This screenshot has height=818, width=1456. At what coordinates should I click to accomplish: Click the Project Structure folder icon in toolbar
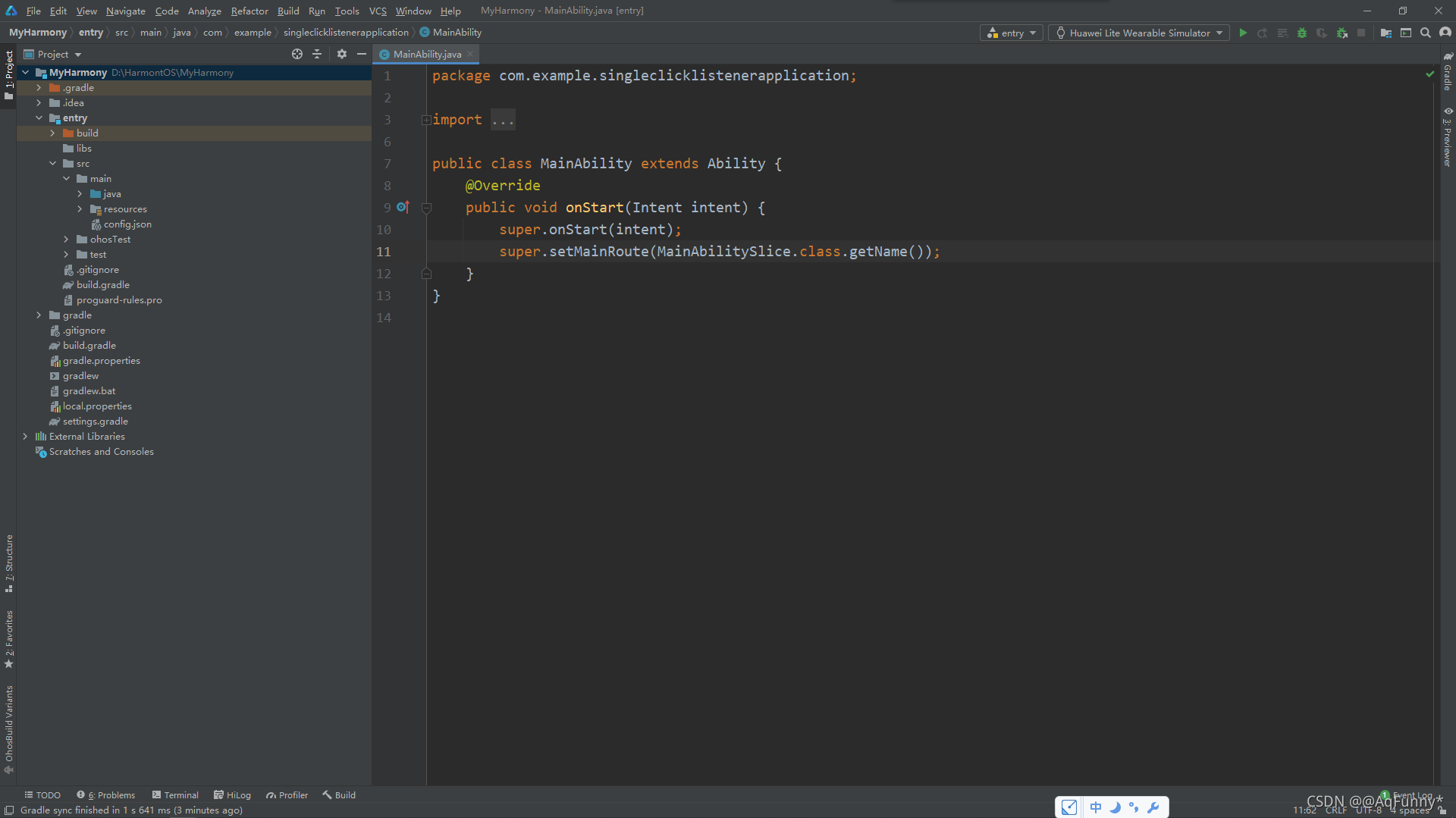click(1386, 33)
